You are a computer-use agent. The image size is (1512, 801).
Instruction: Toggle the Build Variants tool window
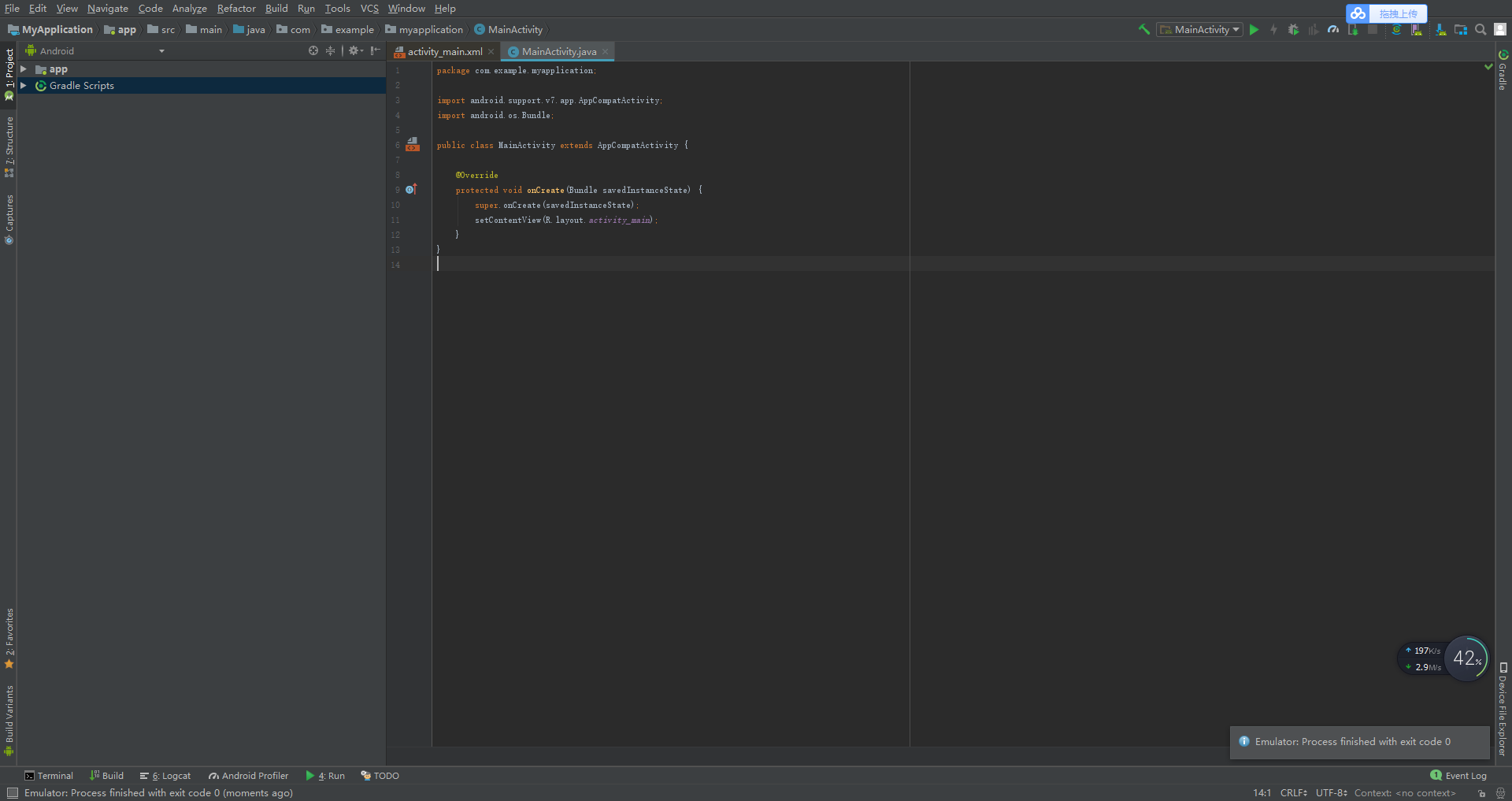(x=9, y=720)
